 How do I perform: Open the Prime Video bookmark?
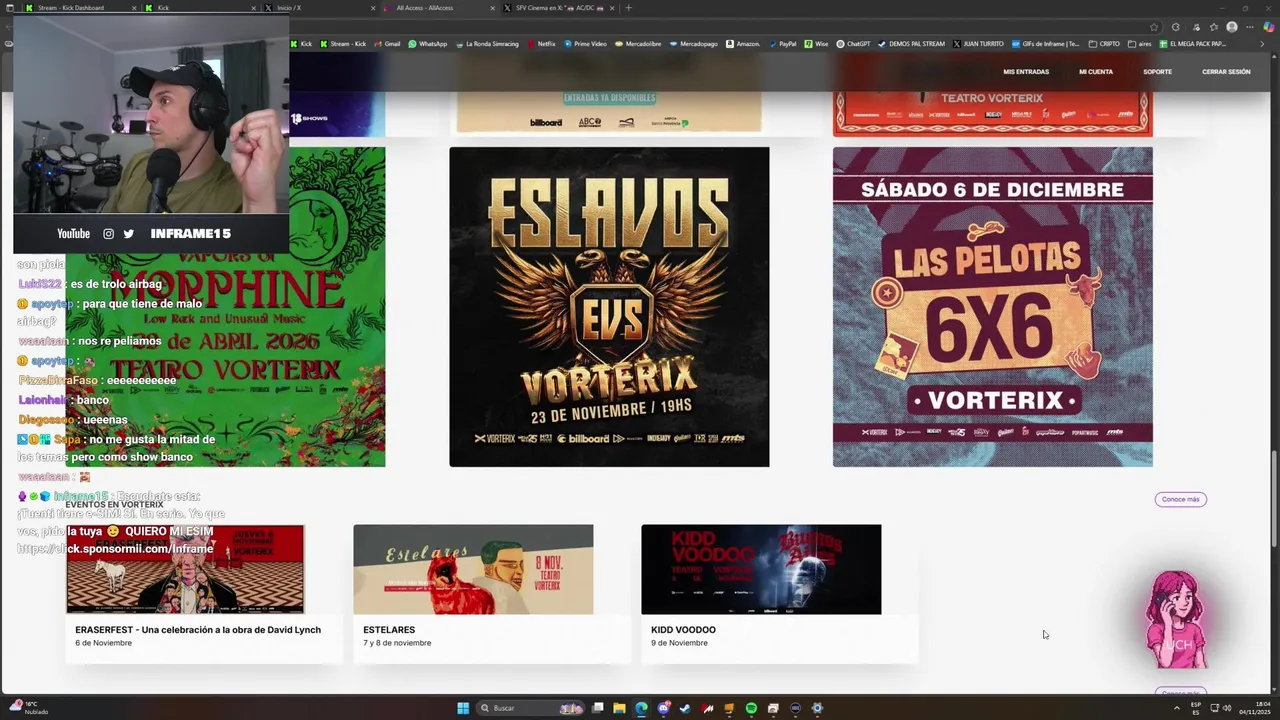(585, 44)
